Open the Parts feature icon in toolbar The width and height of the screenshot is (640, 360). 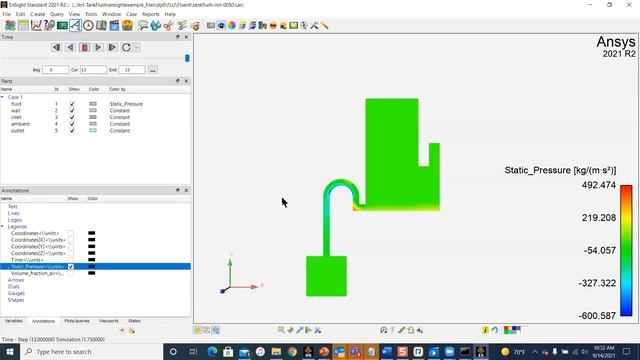pyautogui.click(x=10, y=25)
